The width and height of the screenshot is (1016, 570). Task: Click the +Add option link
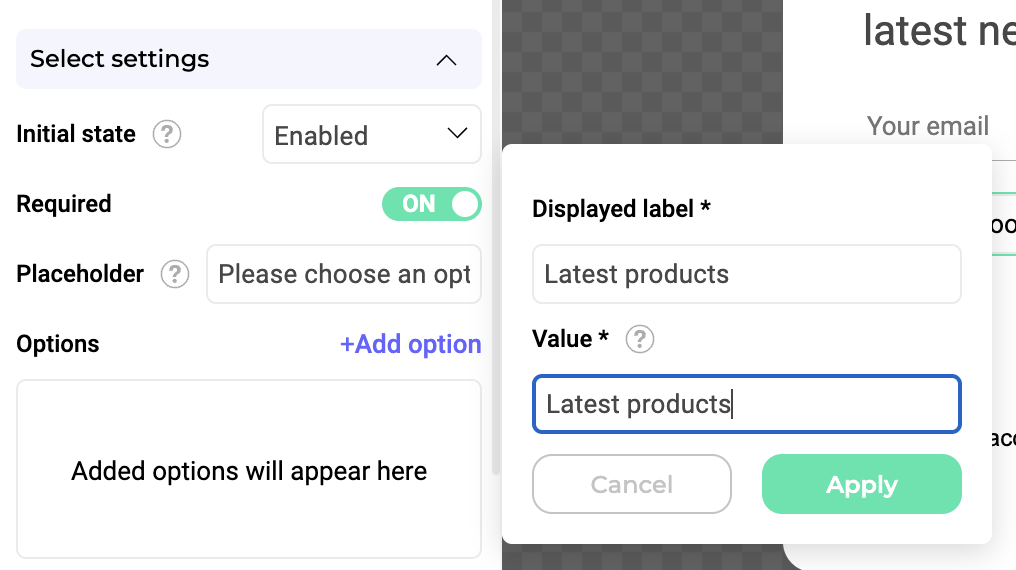[410, 344]
